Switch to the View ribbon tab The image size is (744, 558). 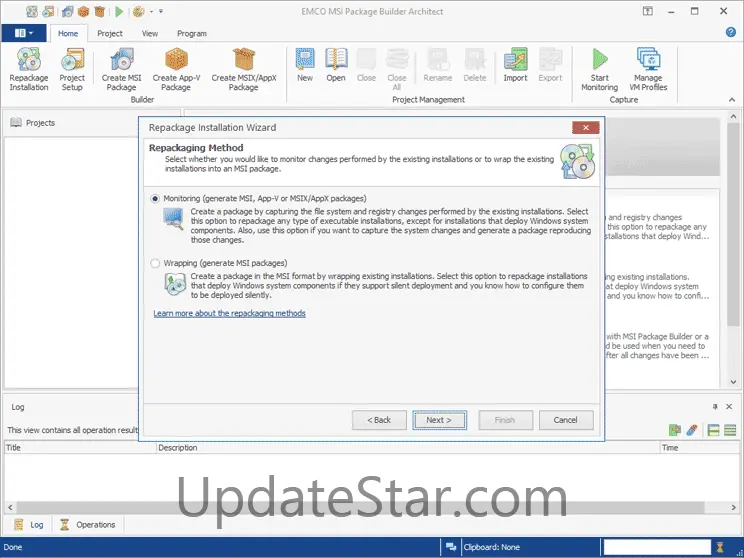pos(150,34)
